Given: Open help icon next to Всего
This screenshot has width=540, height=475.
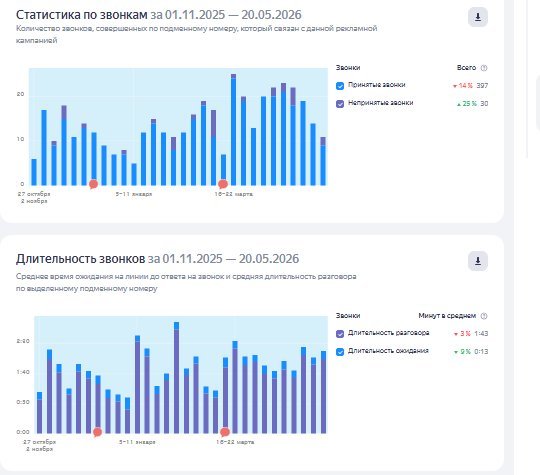Looking at the screenshot, I should 484,68.
